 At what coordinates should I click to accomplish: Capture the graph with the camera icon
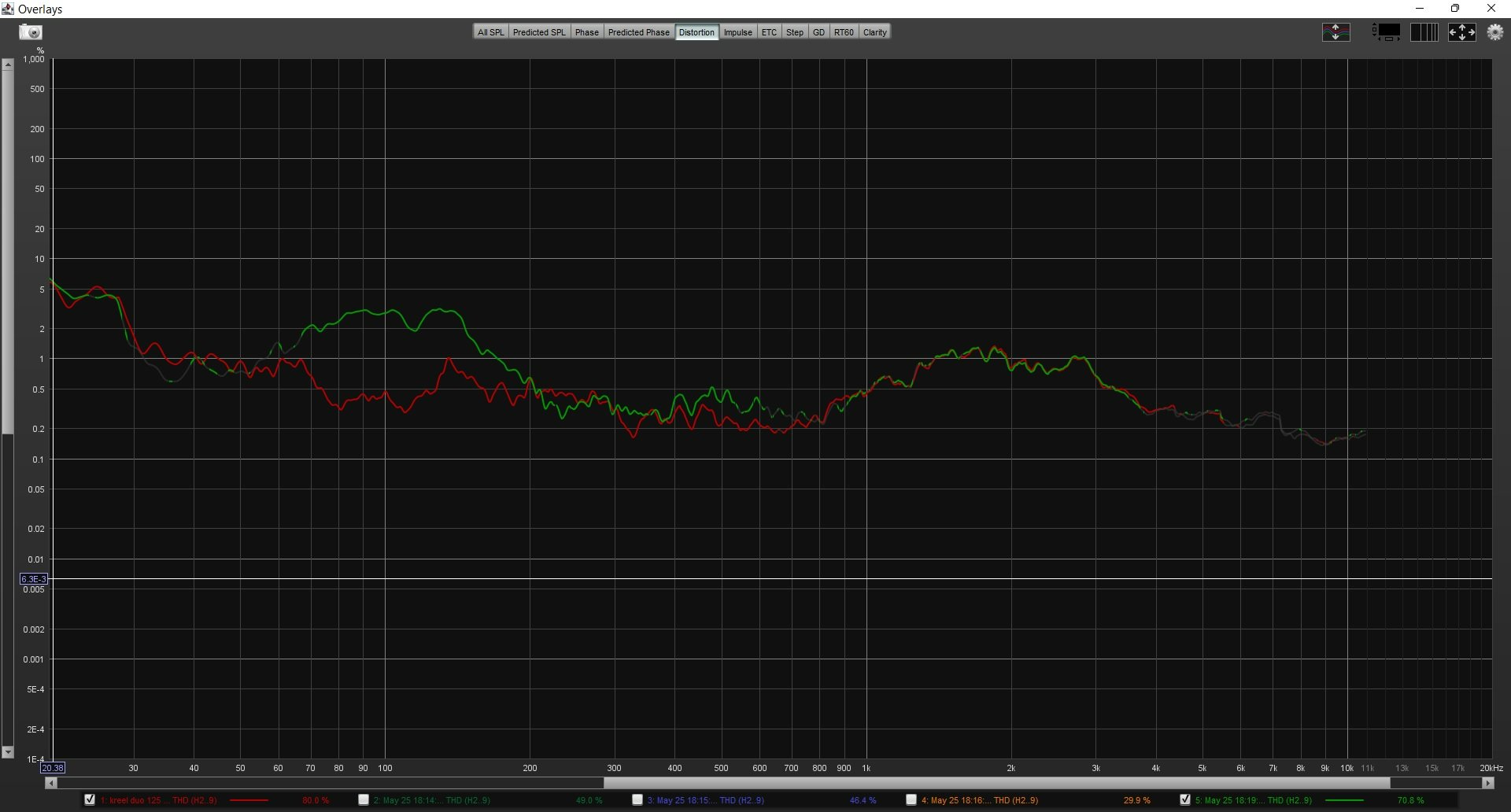tap(31, 32)
